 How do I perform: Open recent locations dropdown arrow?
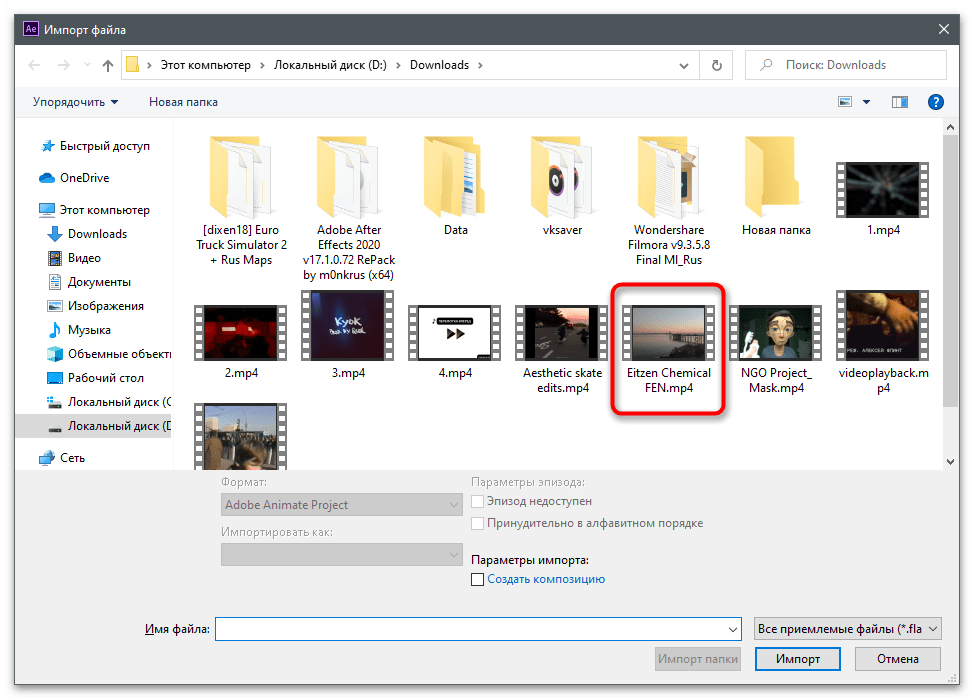pos(87,65)
